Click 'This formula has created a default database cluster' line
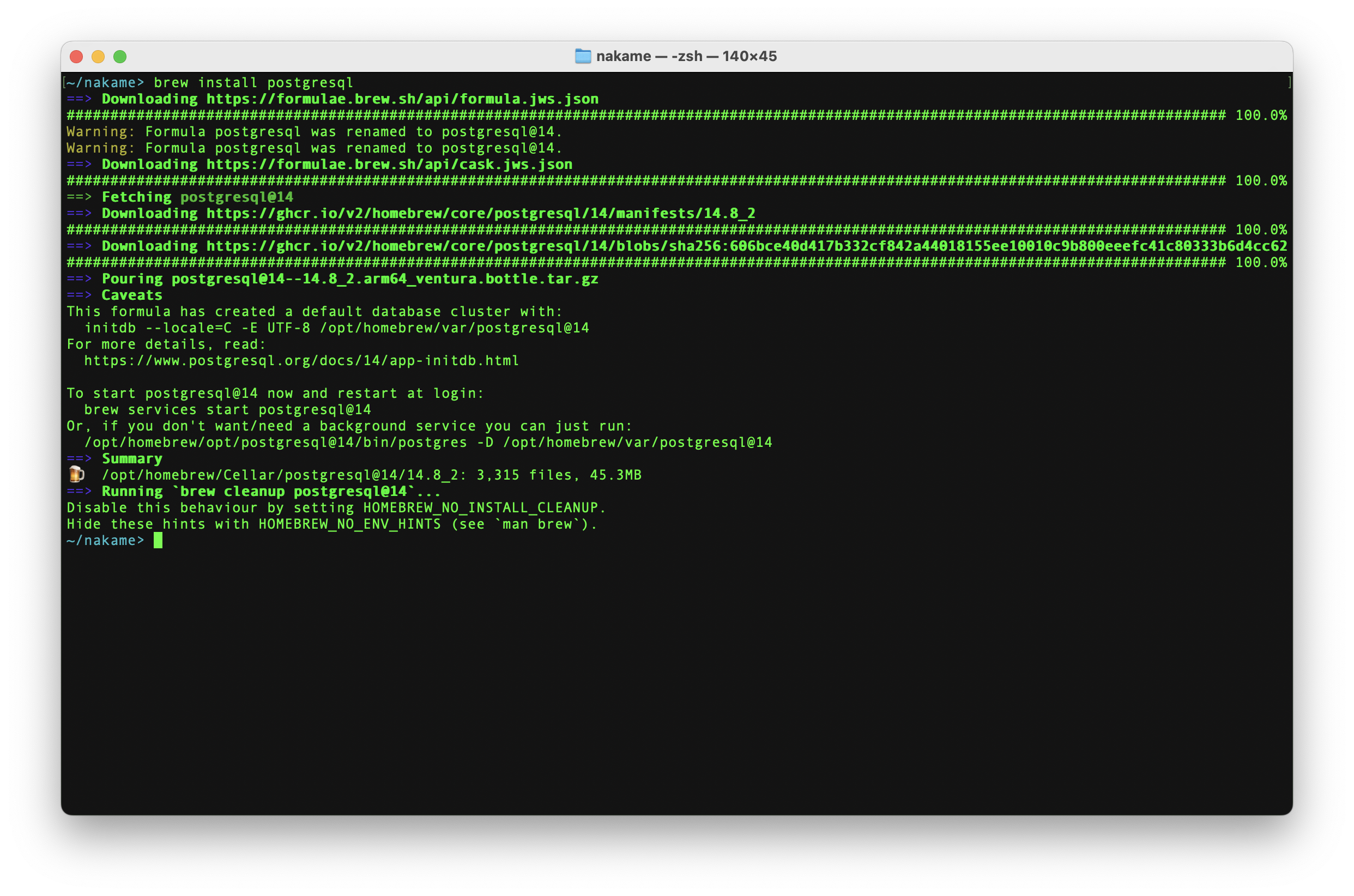1354x896 pixels. pos(315,312)
